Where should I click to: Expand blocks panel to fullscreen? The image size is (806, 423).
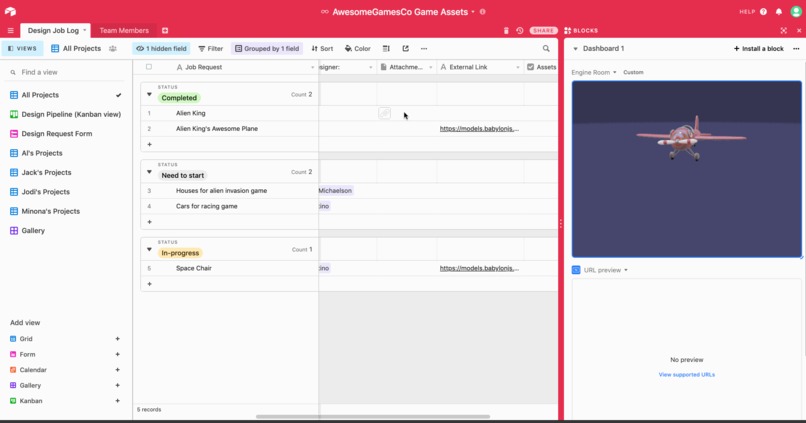point(783,30)
